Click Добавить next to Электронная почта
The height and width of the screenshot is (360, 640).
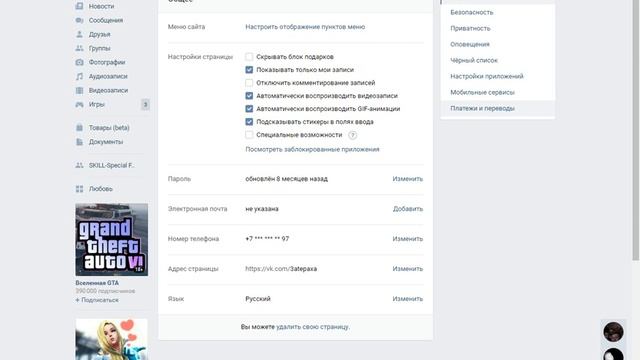pos(408,209)
